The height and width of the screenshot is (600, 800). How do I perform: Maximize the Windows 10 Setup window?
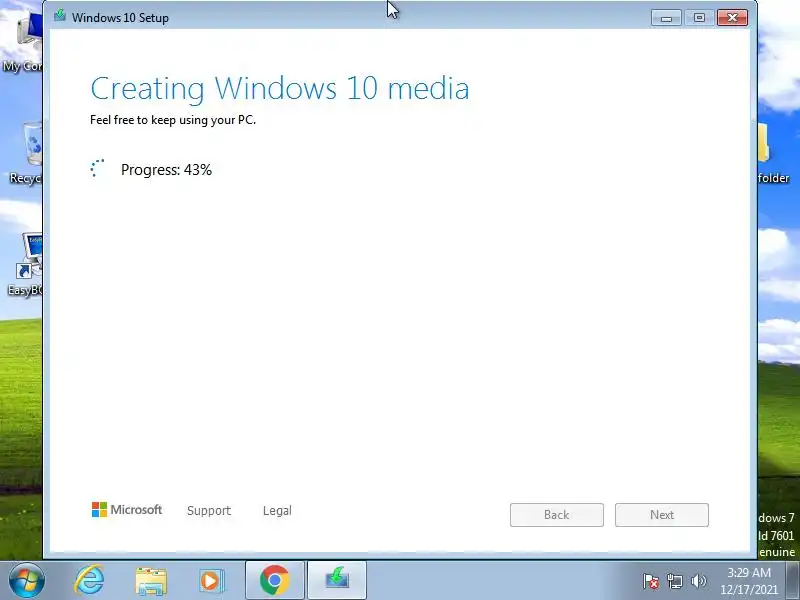pyautogui.click(x=699, y=18)
